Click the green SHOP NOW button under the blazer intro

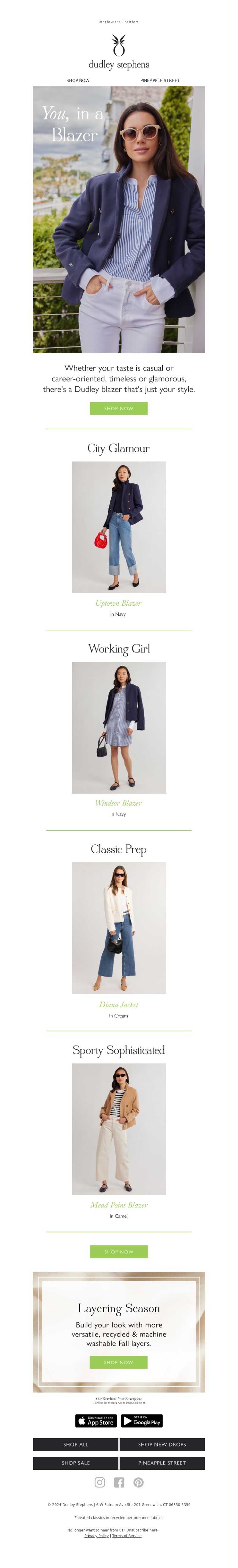point(118,409)
